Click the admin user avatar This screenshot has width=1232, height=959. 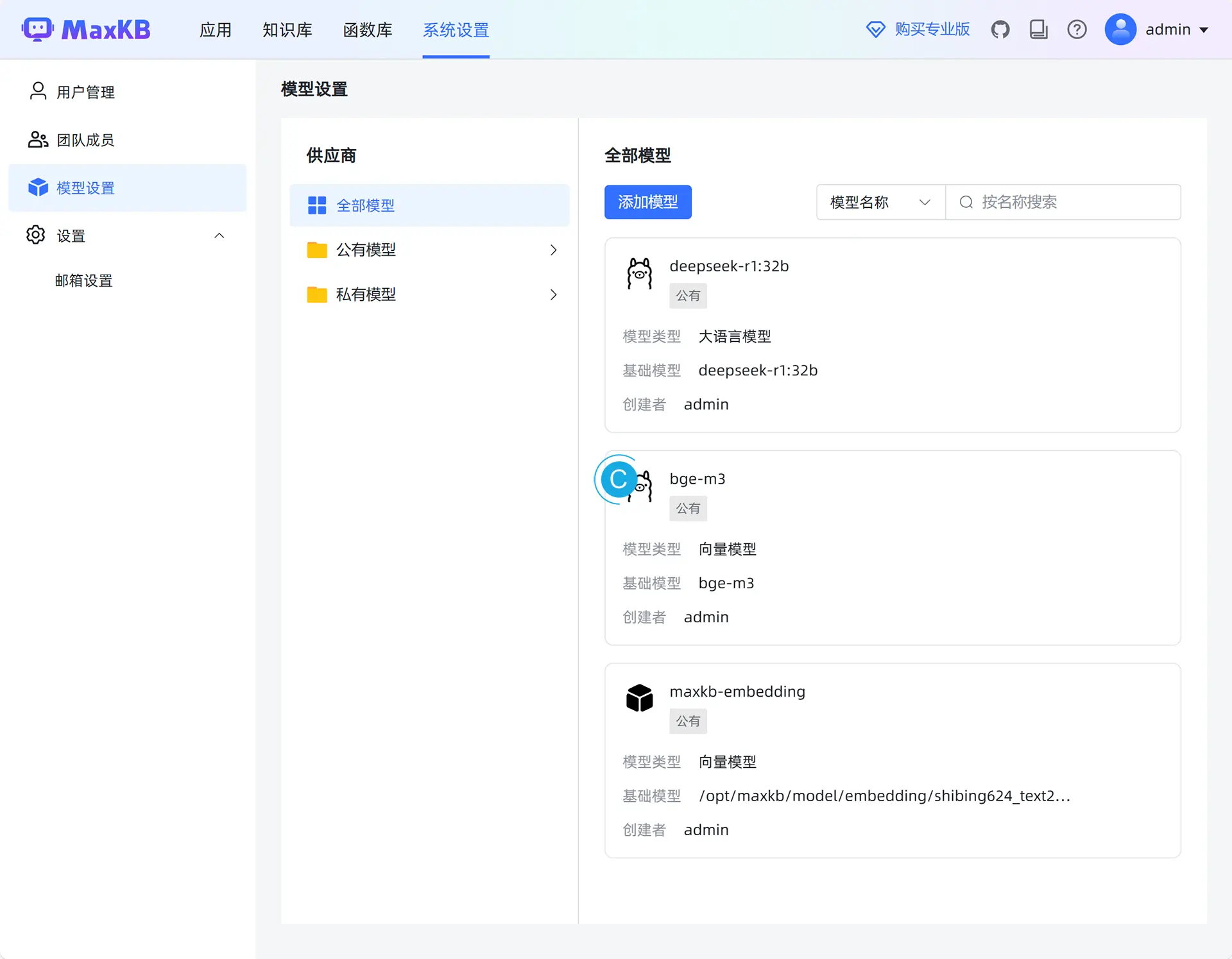(1120, 30)
